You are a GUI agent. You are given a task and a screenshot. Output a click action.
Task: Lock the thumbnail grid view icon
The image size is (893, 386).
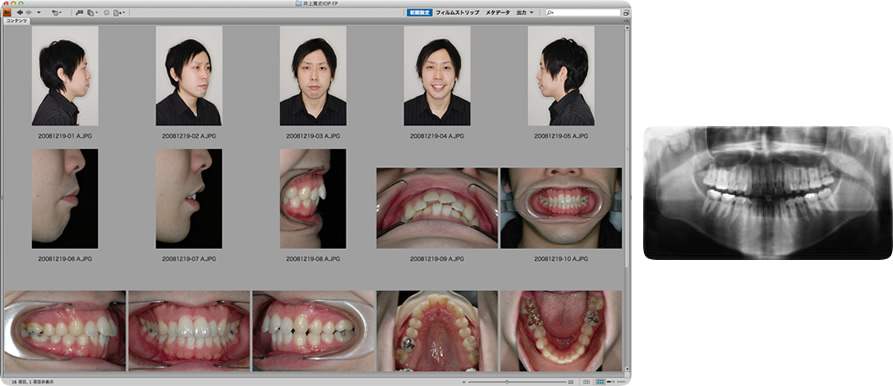coord(587,381)
